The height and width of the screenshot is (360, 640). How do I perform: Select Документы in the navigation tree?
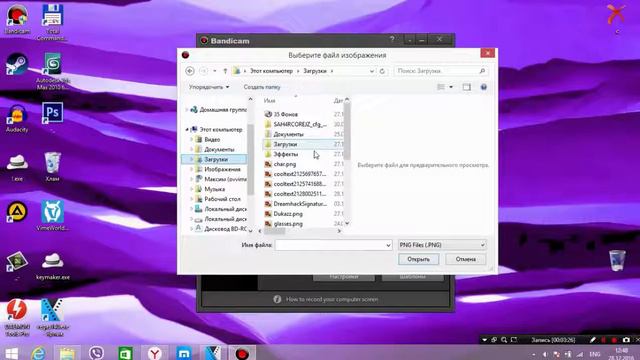coord(219,149)
